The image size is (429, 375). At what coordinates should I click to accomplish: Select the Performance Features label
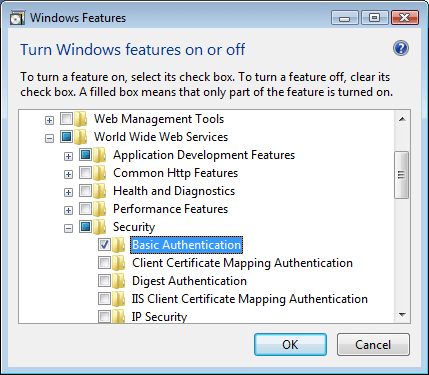(x=170, y=209)
